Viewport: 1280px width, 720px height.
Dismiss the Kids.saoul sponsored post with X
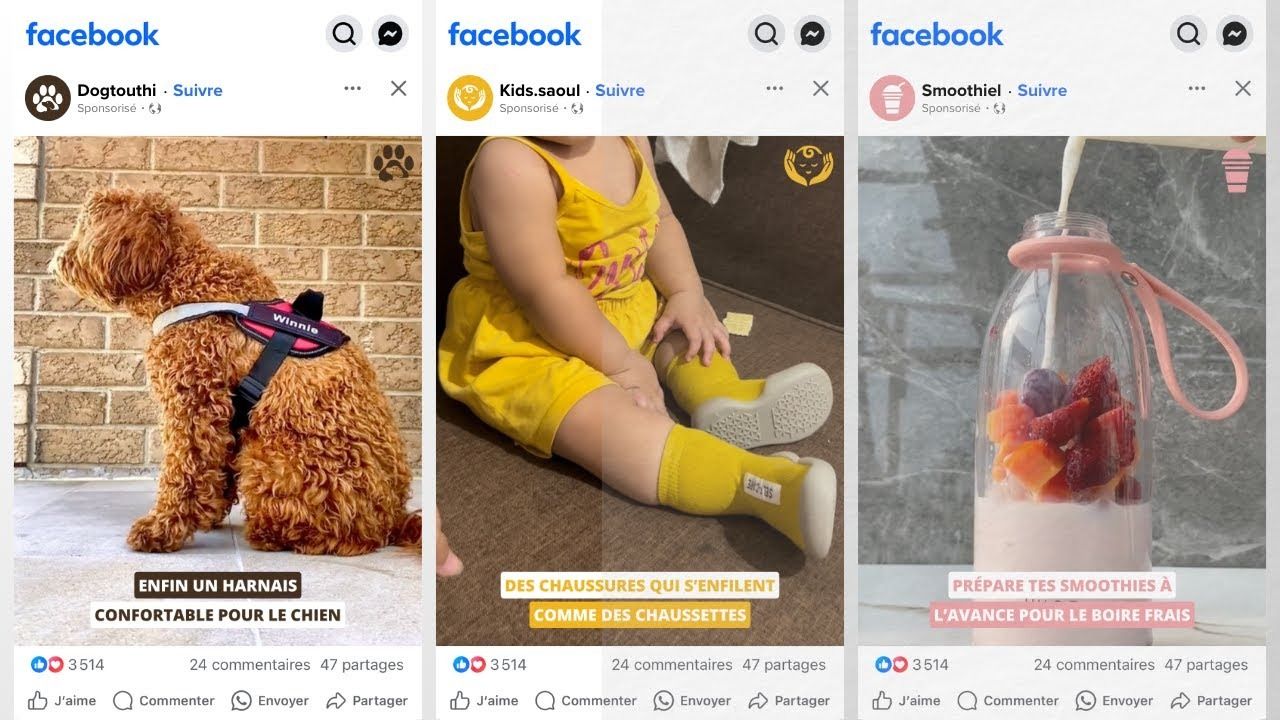coord(820,88)
